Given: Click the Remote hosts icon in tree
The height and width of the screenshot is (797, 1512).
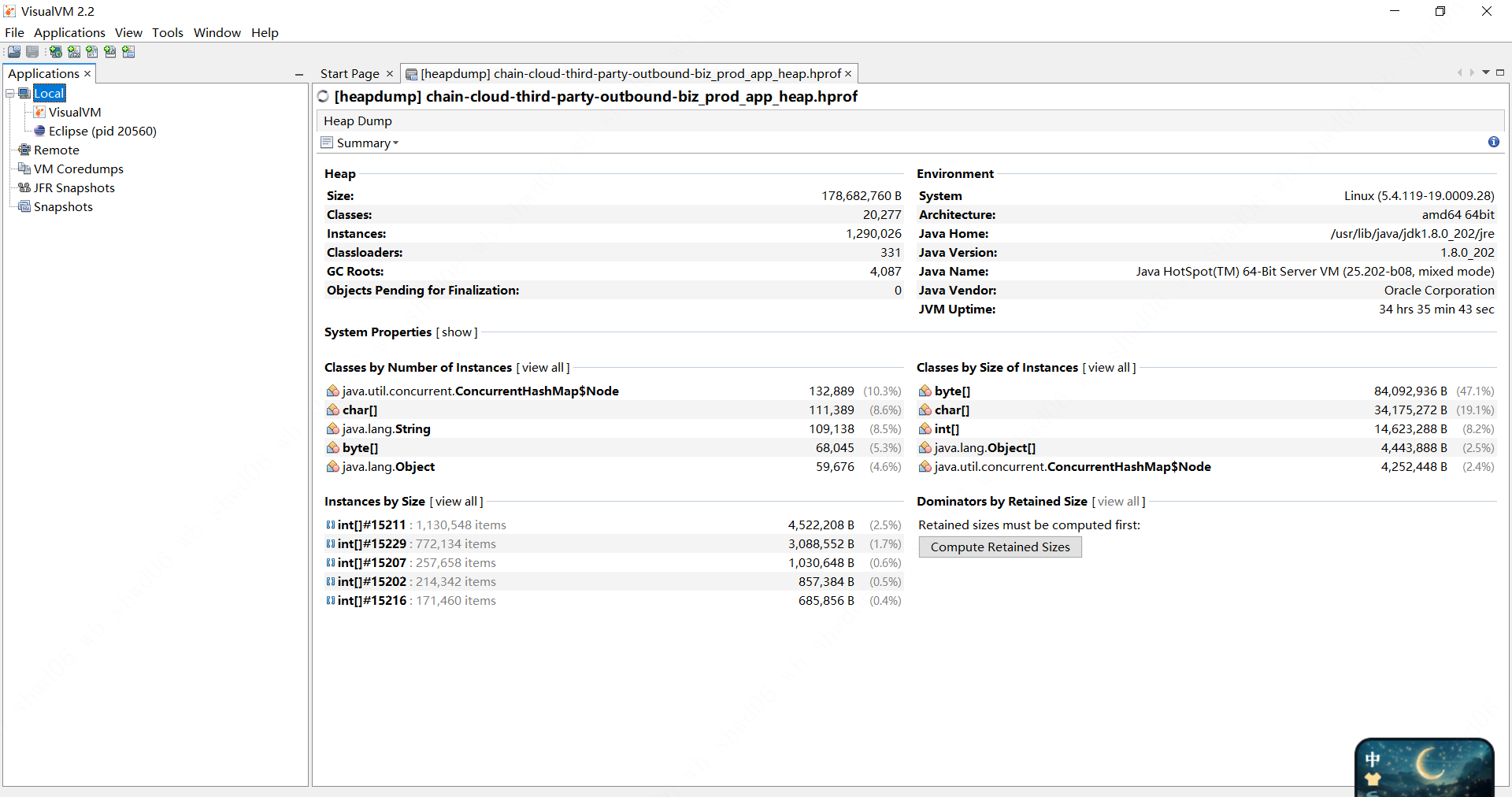Looking at the screenshot, I should [x=24, y=150].
